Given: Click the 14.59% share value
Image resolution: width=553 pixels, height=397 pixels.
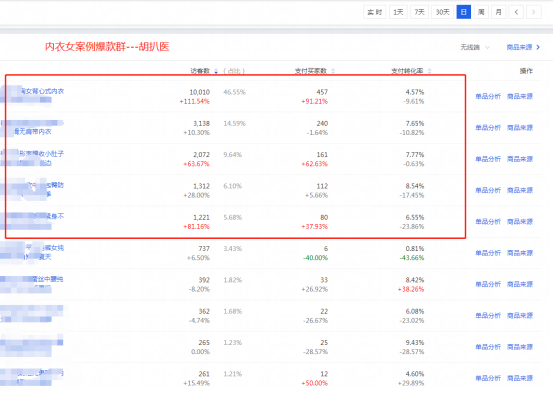Looking at the screenshot, I should [235, 124].
